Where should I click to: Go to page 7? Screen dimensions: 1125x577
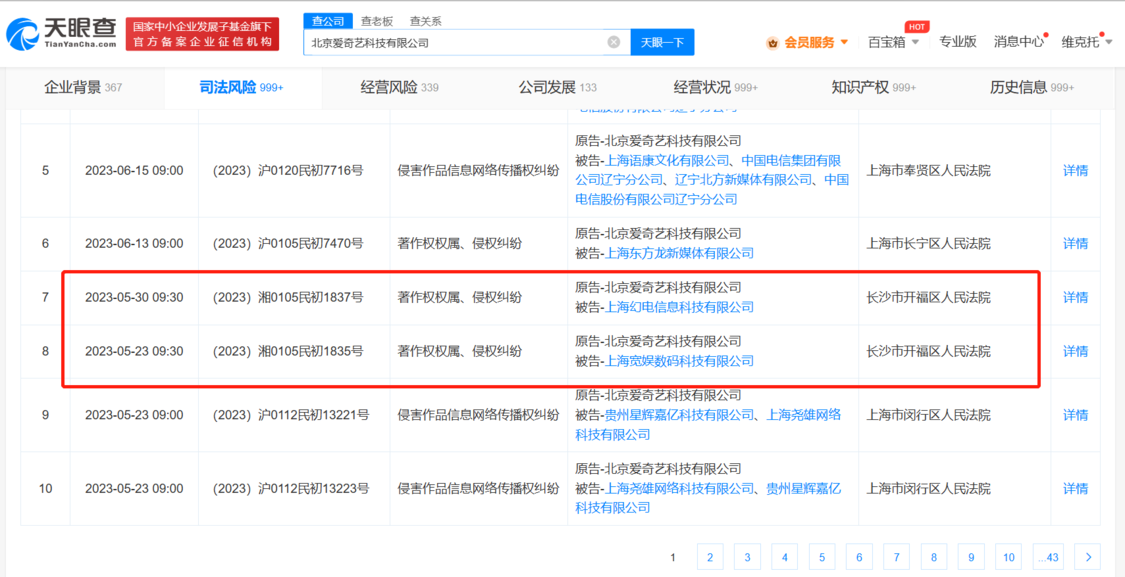coord(896,556)
